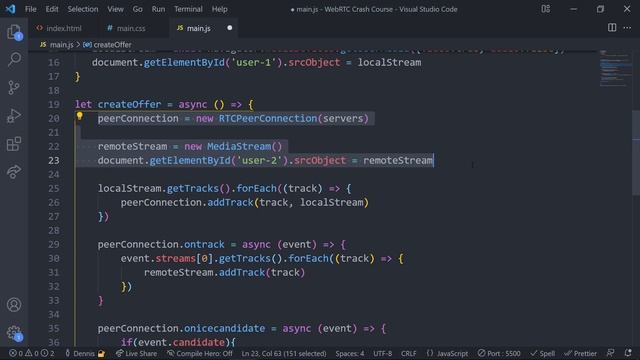Screen dimensions: 640x360
Task: Open the notifications bell in status bar
Action: 628,353
